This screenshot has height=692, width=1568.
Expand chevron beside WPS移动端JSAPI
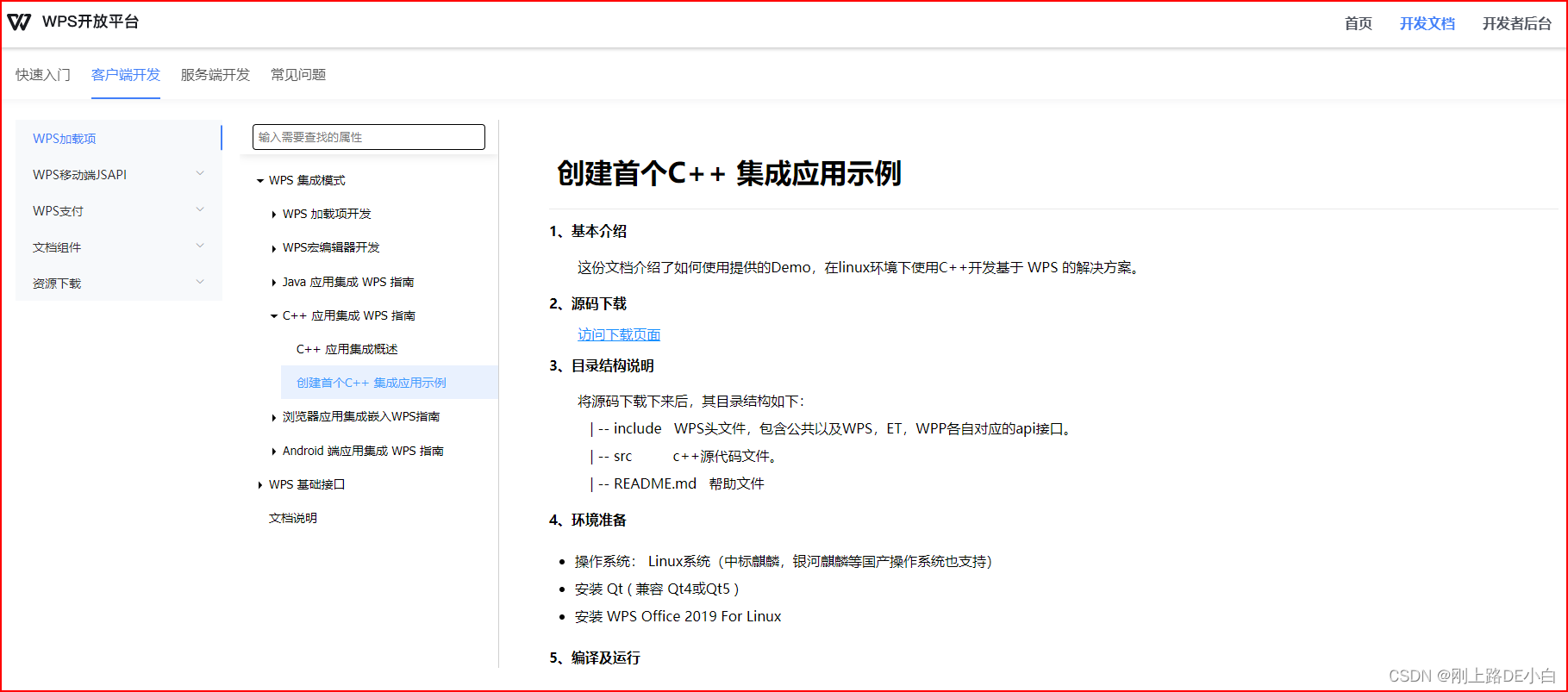pyautogui.click(x=200, y=173)
